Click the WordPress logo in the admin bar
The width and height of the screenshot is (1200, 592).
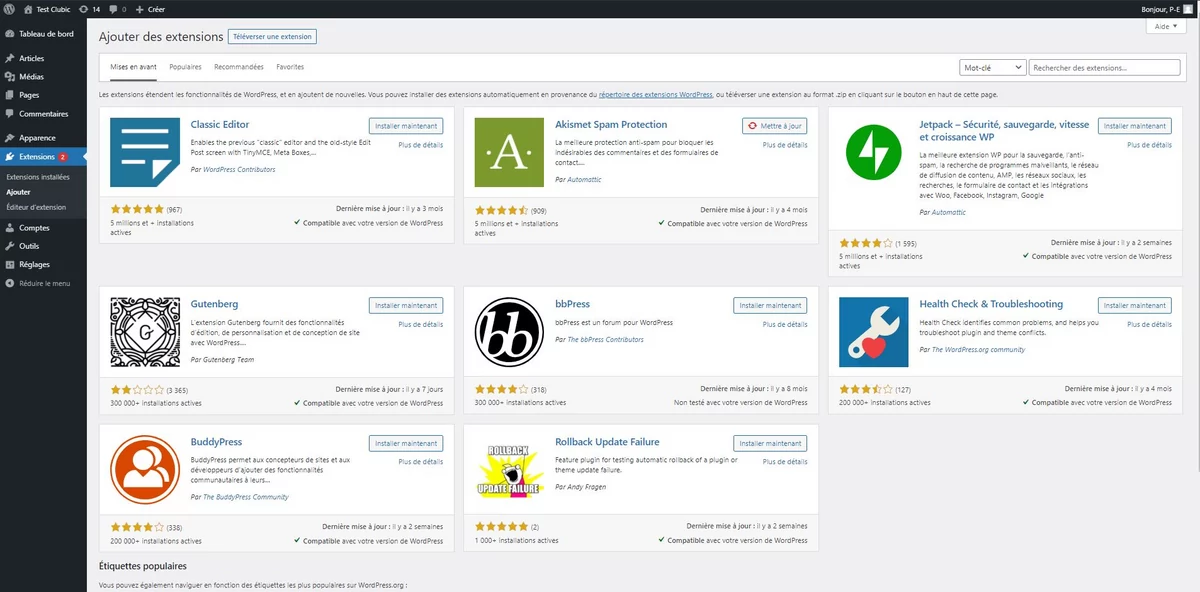click(x=9, y=9)
